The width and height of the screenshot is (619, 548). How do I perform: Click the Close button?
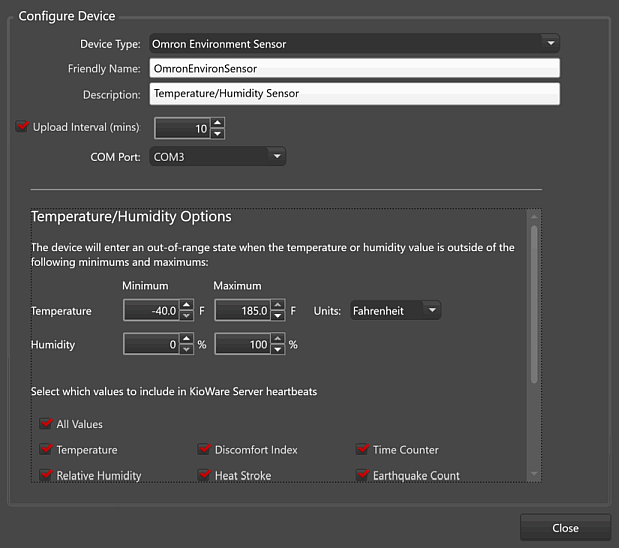pos(565,528)
